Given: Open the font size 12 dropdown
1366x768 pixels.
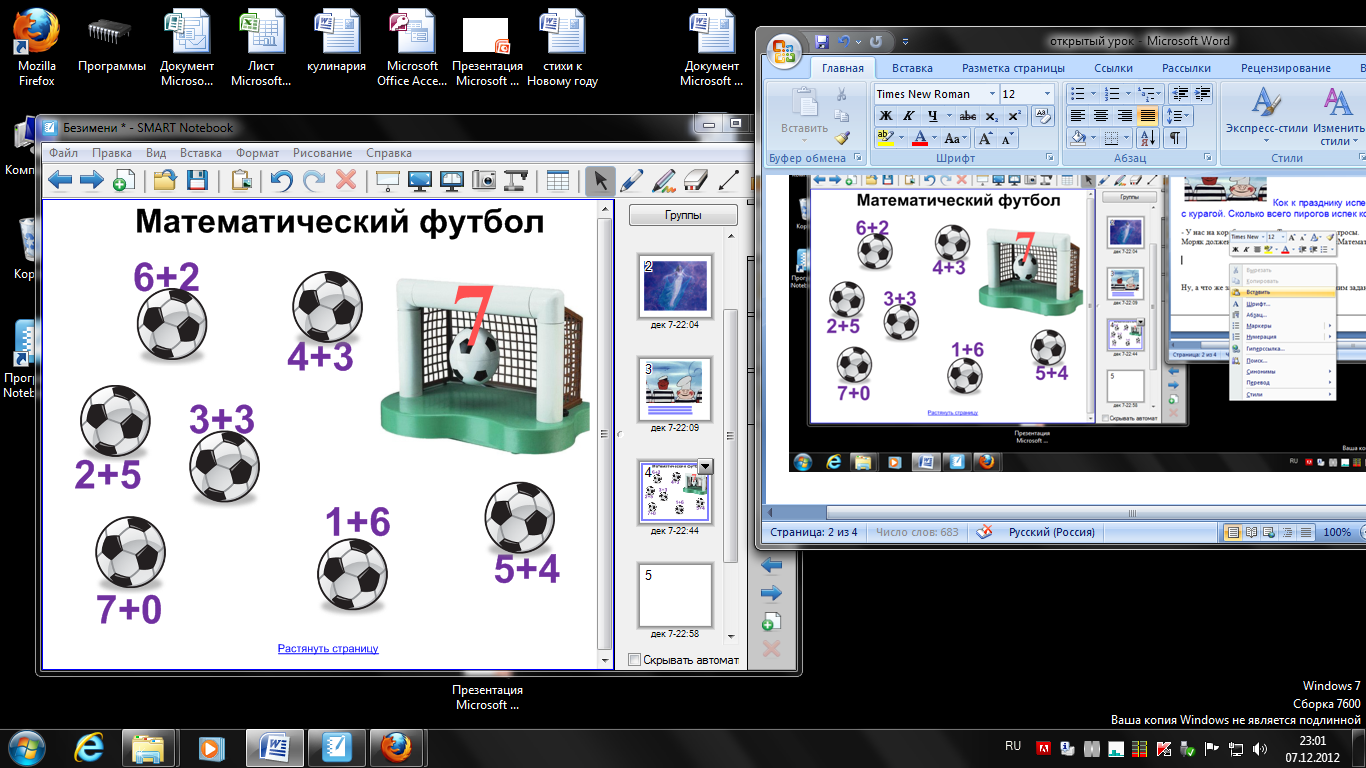Looking at the screenshot, I should tap(1048, 94).
